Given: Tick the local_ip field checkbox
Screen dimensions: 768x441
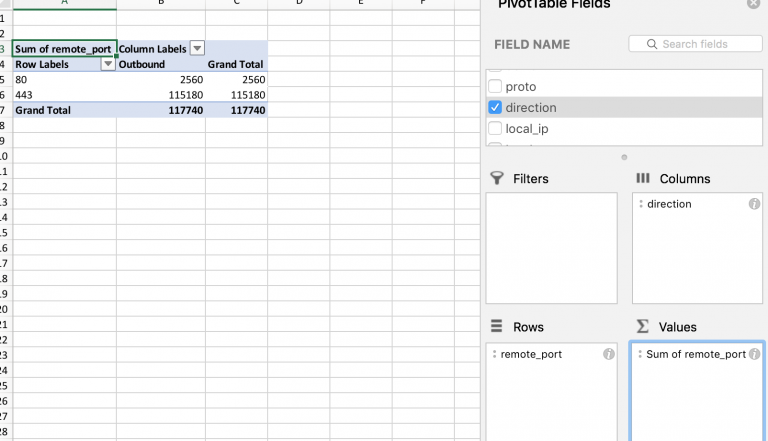Looking at the screenshot, I should click(x=495, y=129).
